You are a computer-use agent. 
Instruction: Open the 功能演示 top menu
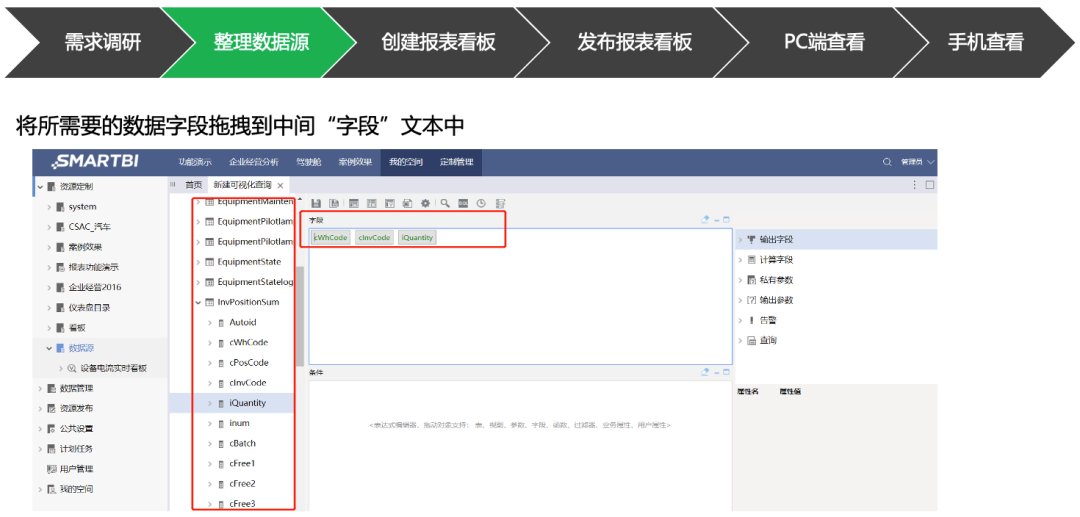pos(196,162)
